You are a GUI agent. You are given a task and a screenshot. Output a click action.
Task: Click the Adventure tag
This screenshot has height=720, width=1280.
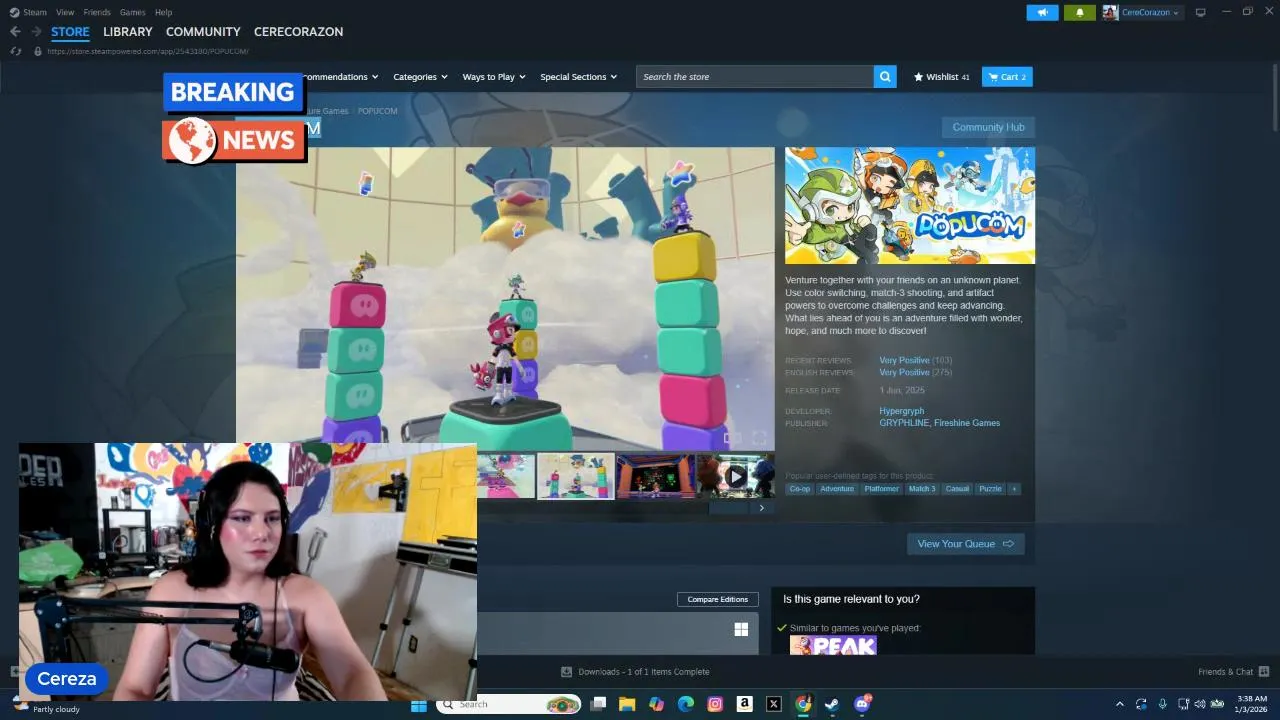point(837,489)
